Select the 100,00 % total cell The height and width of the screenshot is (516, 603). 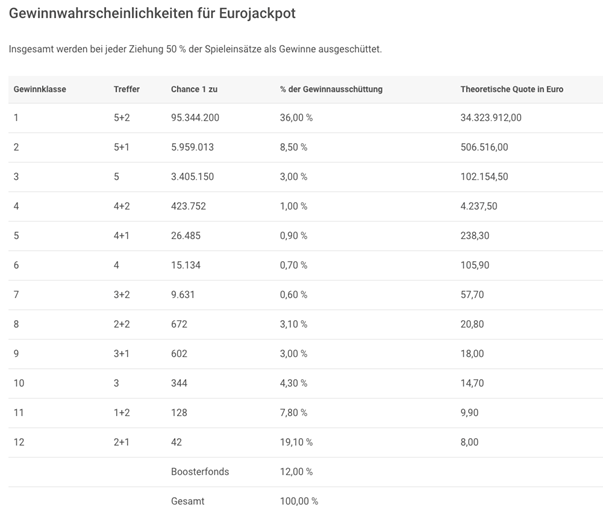pyautogui.click(x=299, y=501)
